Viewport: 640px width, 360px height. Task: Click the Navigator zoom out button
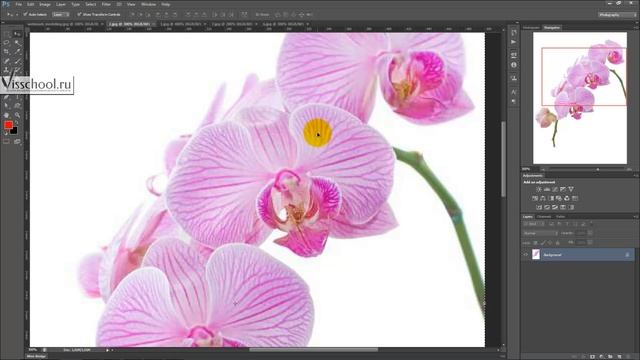[x=543, y=169]
